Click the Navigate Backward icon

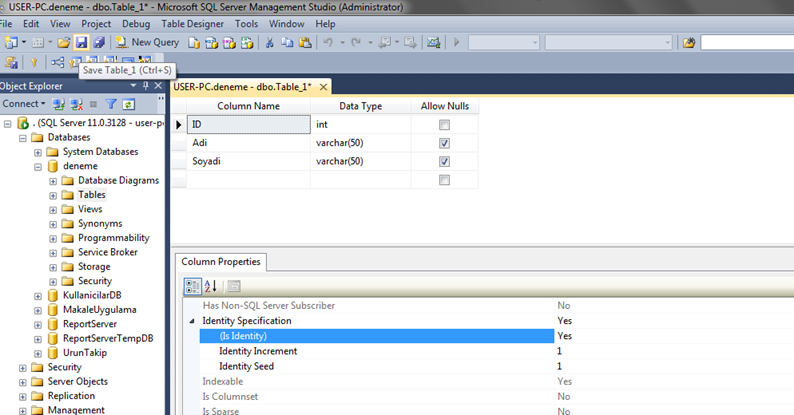(384, 43)
